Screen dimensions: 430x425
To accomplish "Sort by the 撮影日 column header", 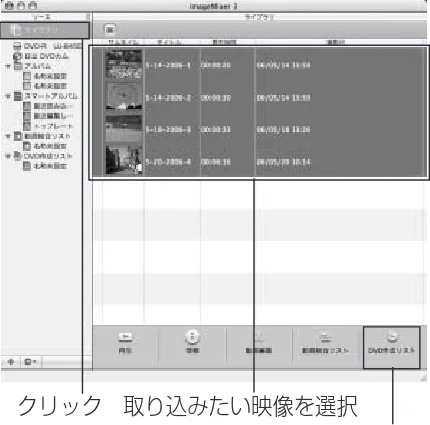I will (x=335, y=42).
